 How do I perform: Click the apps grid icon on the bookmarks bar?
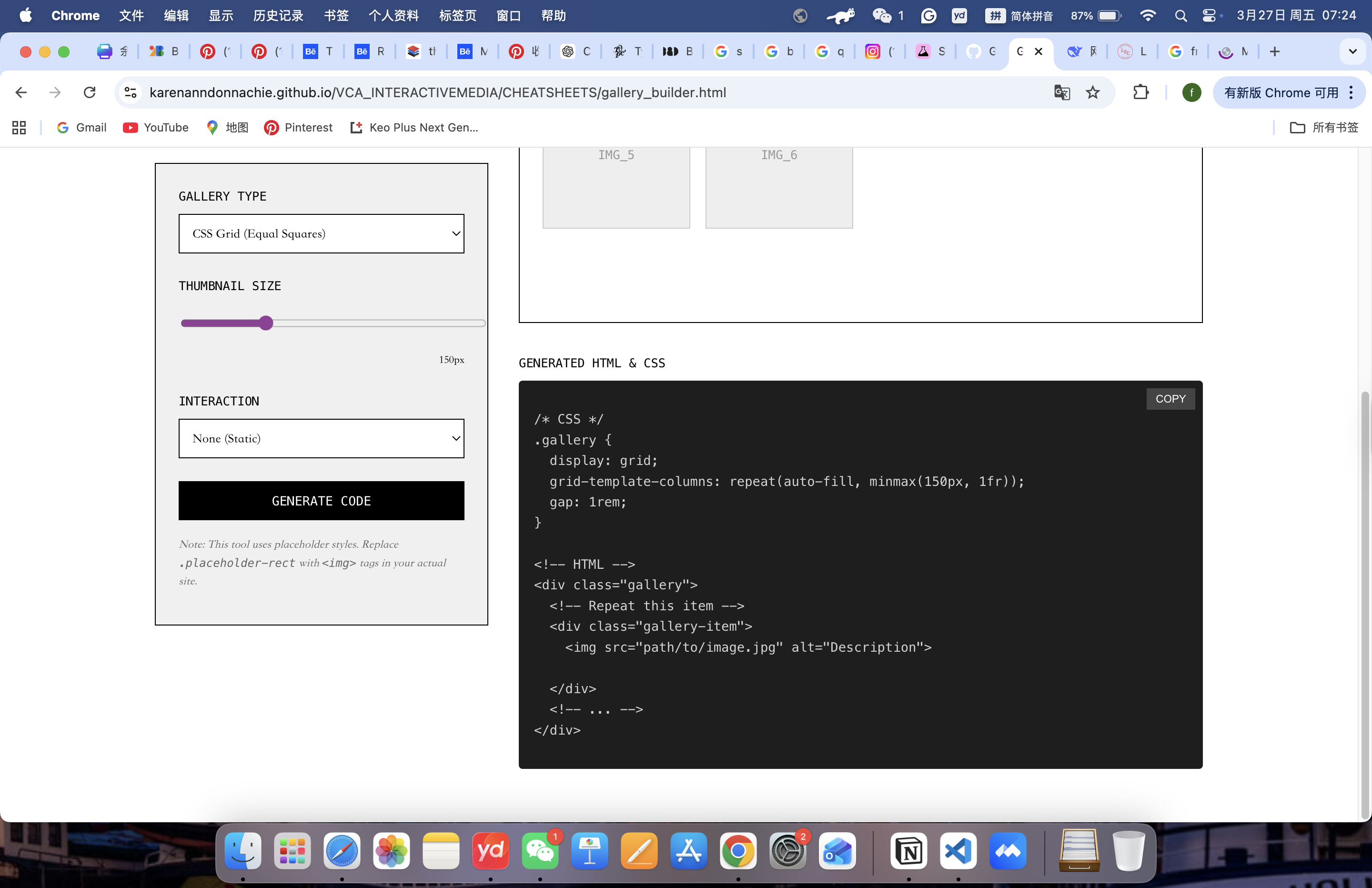tap(19, 127)
